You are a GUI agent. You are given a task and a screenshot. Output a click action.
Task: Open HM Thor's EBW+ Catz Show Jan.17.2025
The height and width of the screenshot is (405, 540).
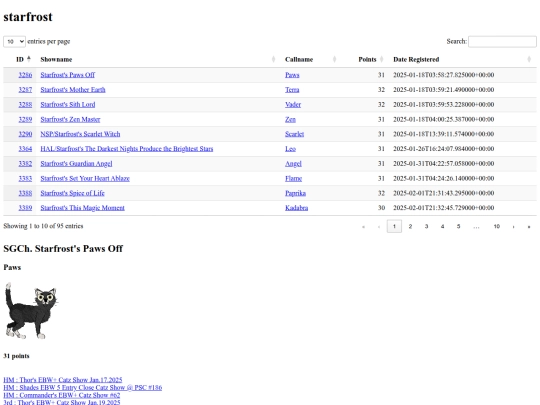point(63,380)
